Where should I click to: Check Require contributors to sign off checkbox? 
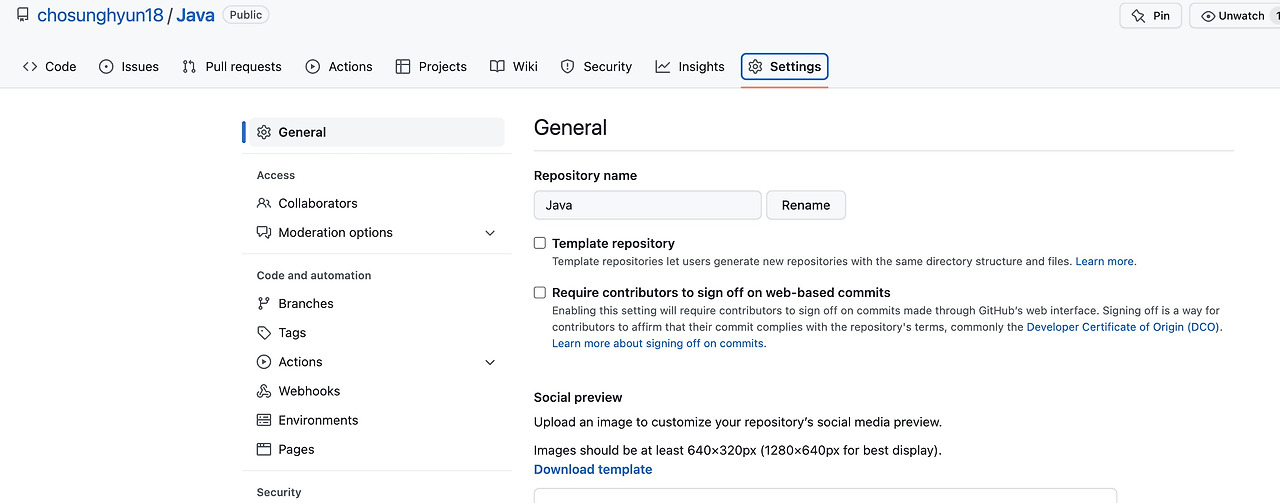click(x=540, y=293)
